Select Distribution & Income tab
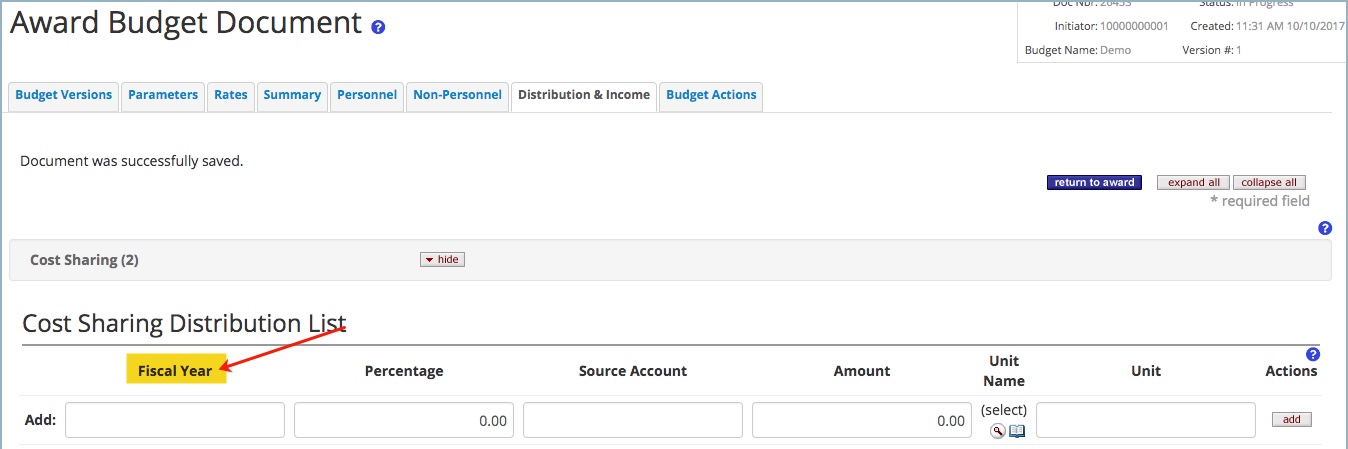The width and height of the screenshot is (1348, 449). point(584,95)
